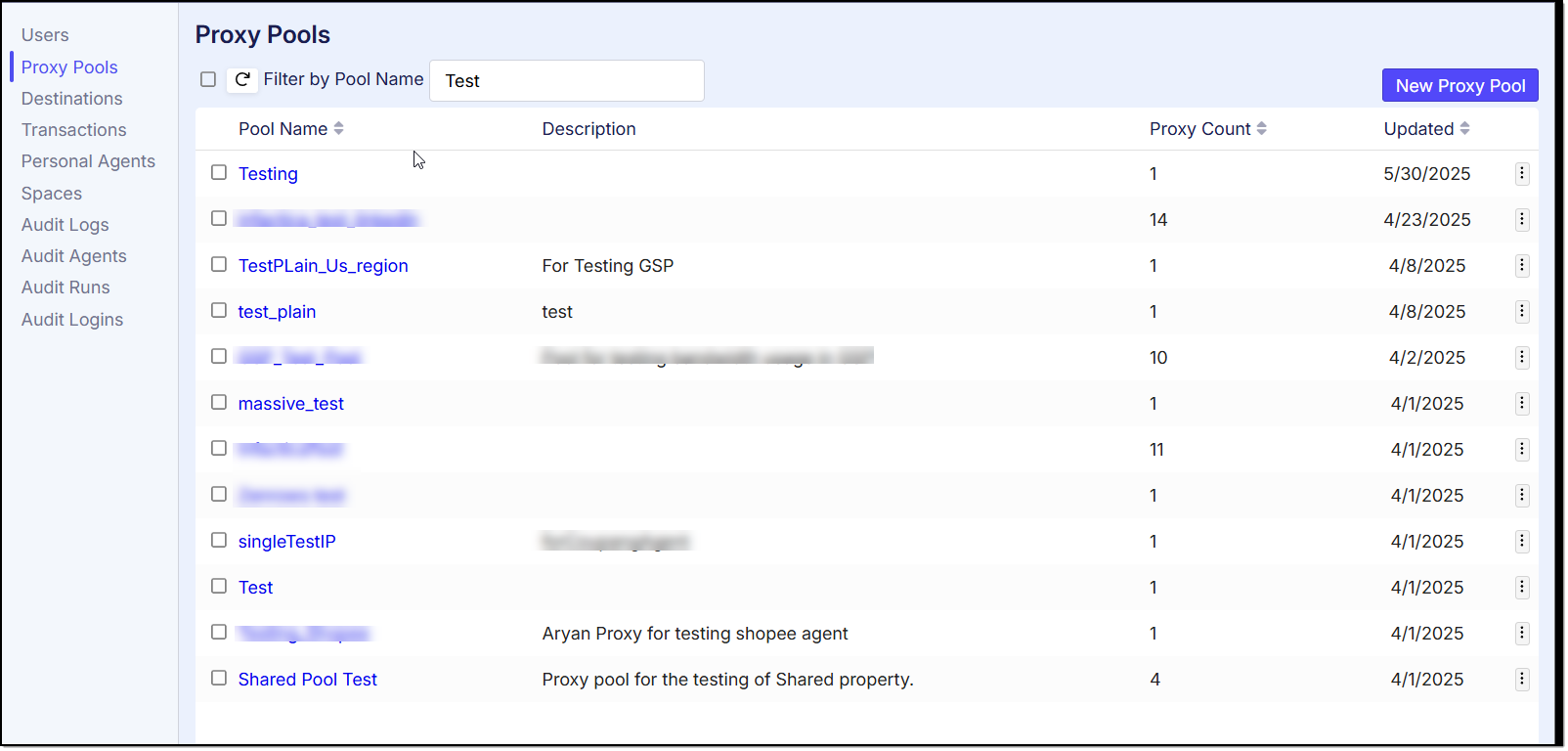The image size is (1568, 751).
Task: Open actions menu for Shared Pool Test
Action: tap(1522, 680)
